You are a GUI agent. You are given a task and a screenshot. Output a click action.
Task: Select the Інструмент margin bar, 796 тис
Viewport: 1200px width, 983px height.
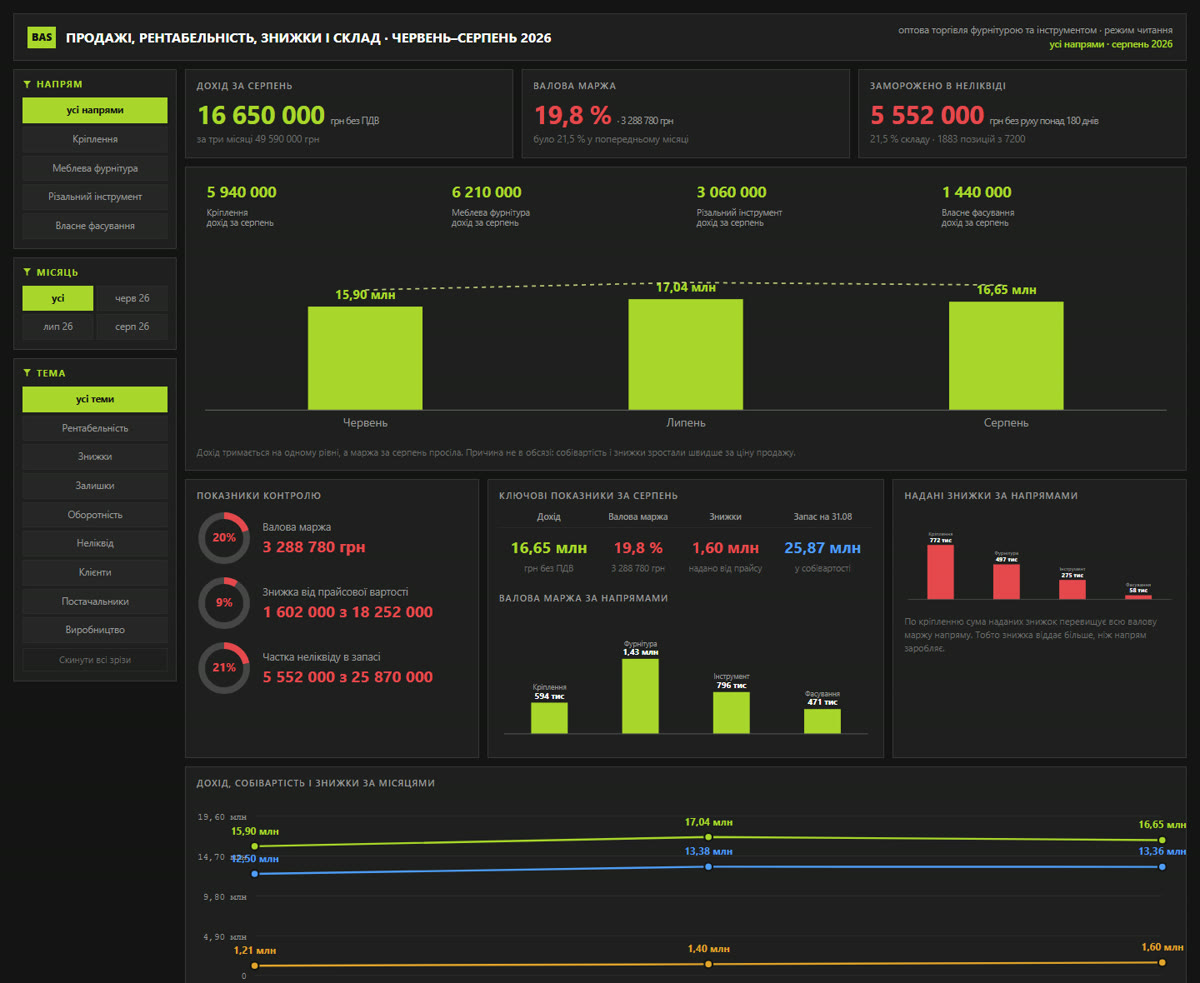731,713
